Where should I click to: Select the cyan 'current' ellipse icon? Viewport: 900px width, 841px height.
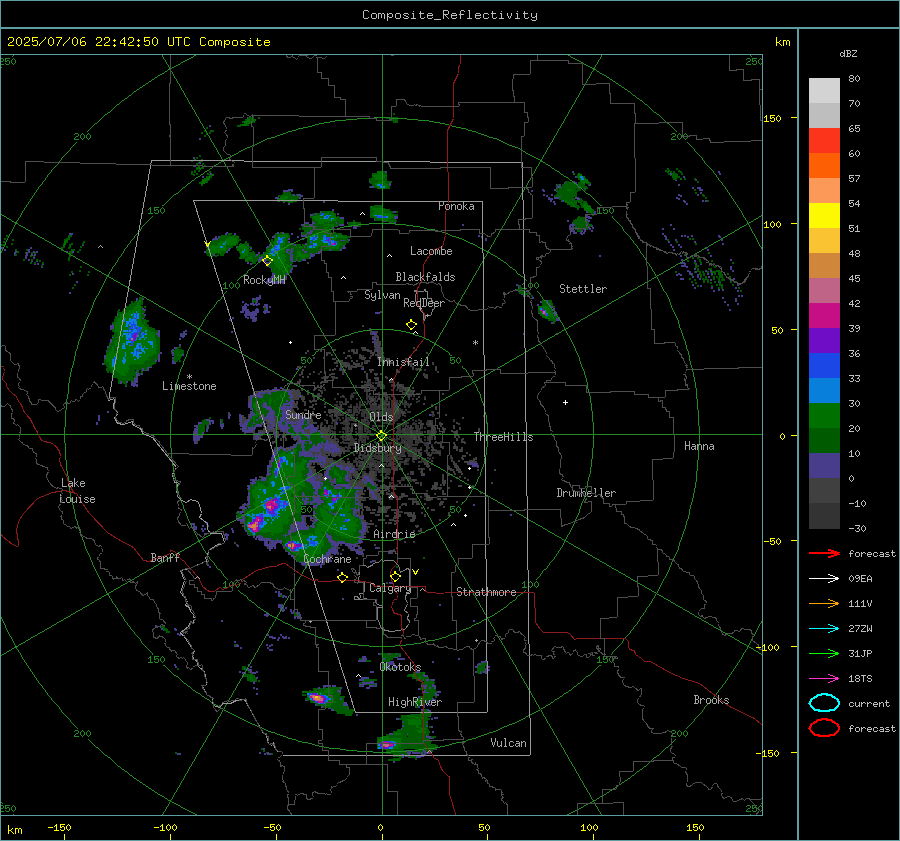coord(824,703)
